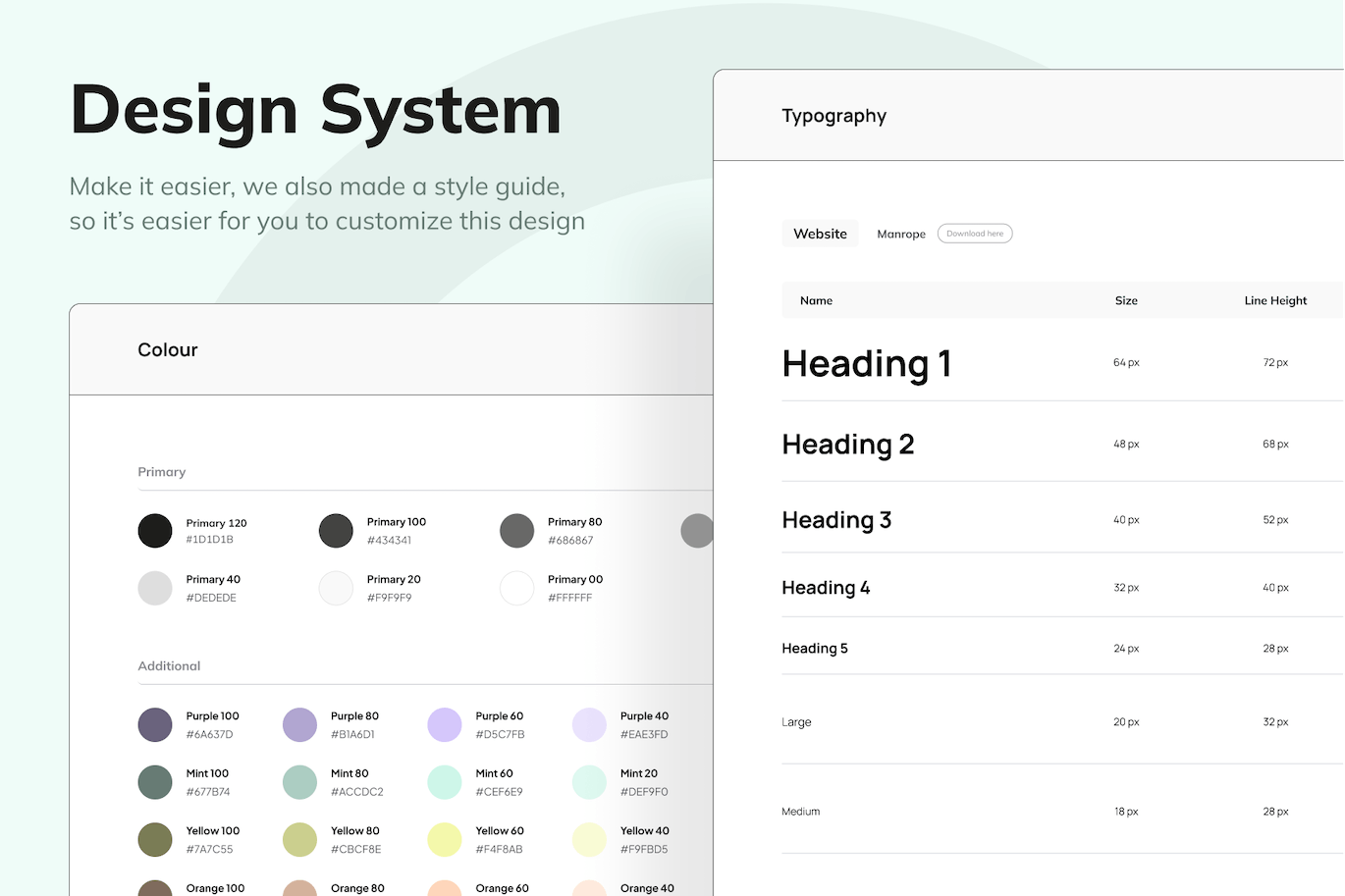Click the #FFFFFF hex code

pyautogui.click(x=570, y=598)
